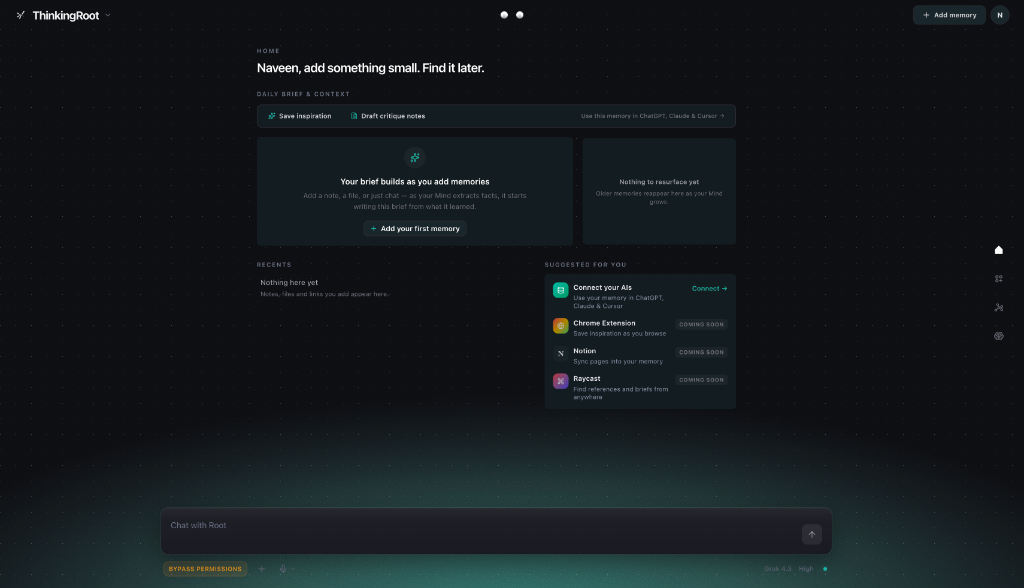The image size is (1024, 588).
Task: Click the Chrome Extension icon
Action: click(x=560, y=325)
